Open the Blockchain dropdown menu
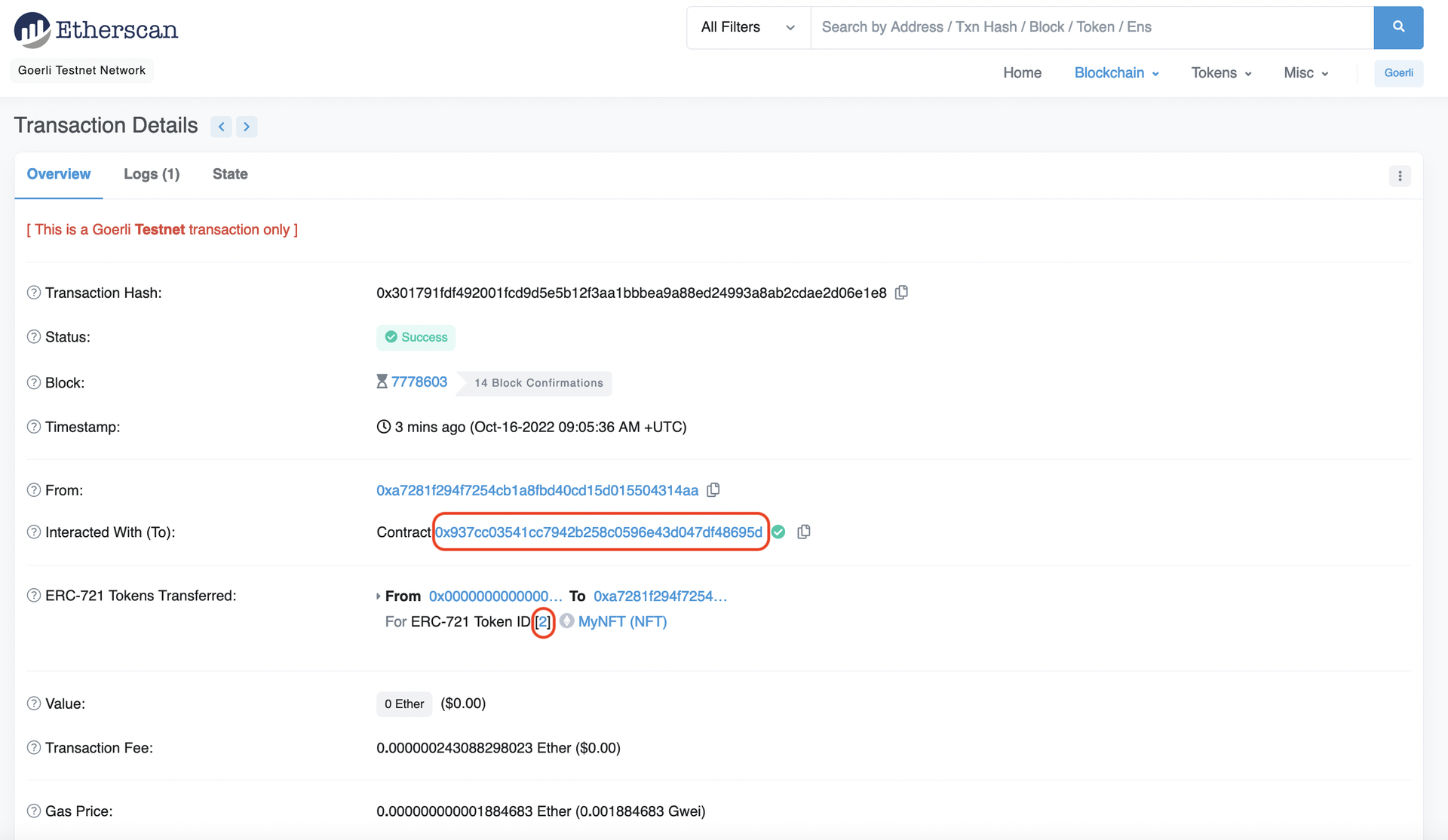Screen dimensions: 1448x840 coord(1116,72)
